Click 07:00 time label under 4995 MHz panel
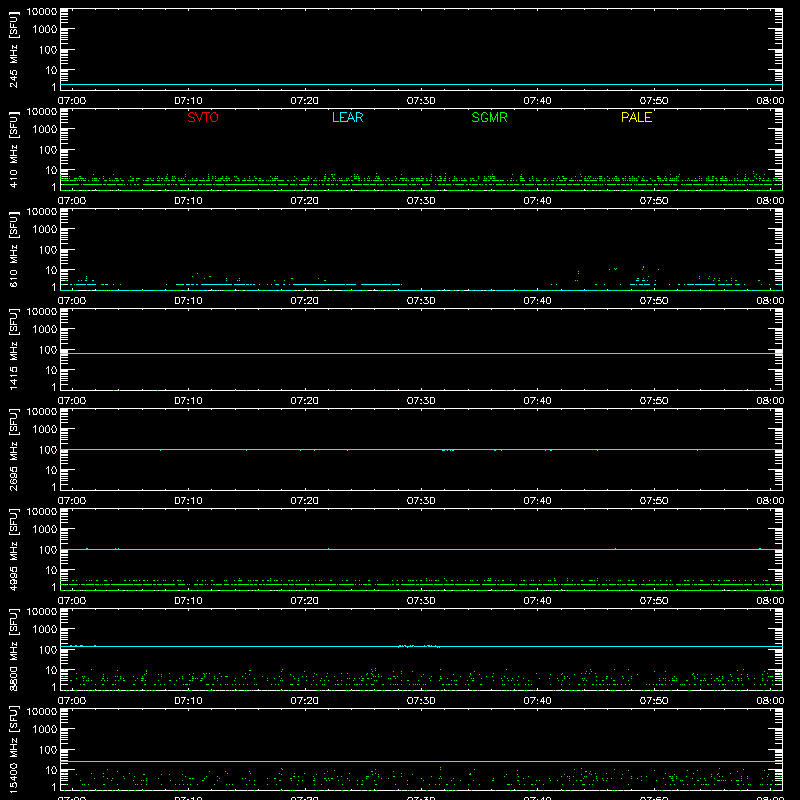The image size is (800, 800). [72, 601]
